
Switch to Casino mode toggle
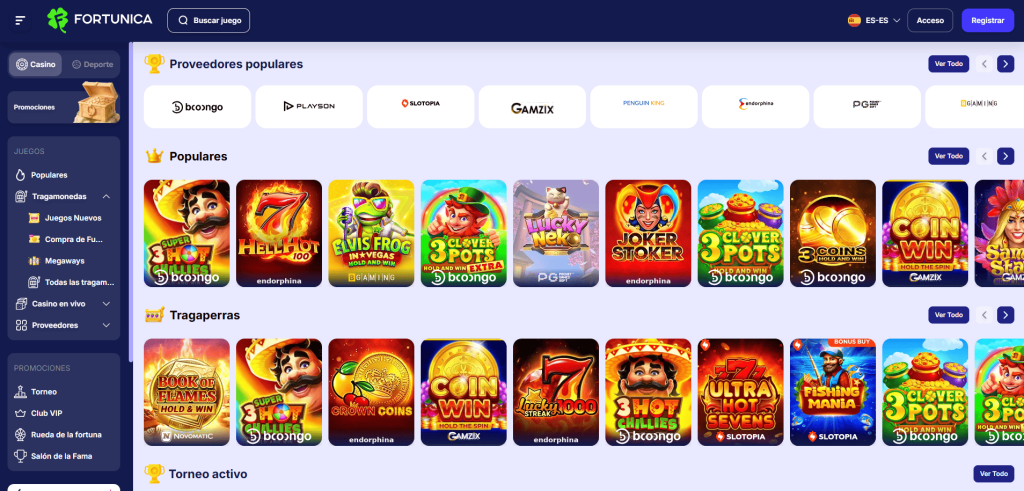coord(37,64)
